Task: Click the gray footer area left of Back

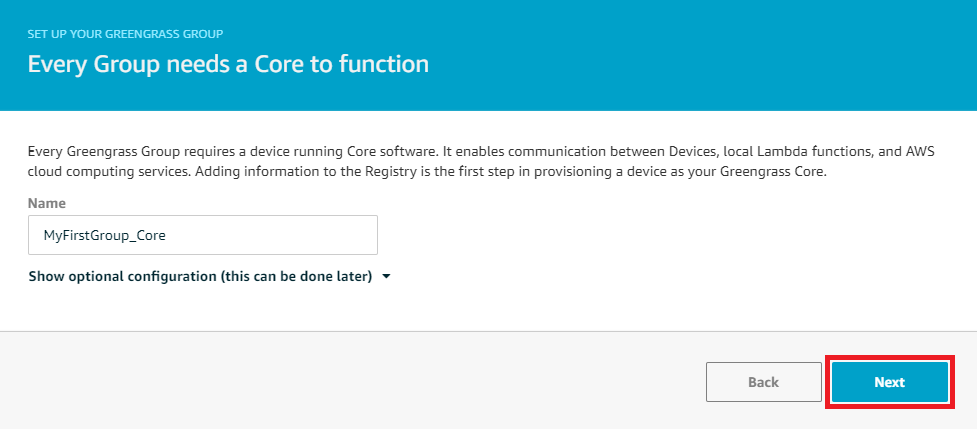Action: point(349,380)
